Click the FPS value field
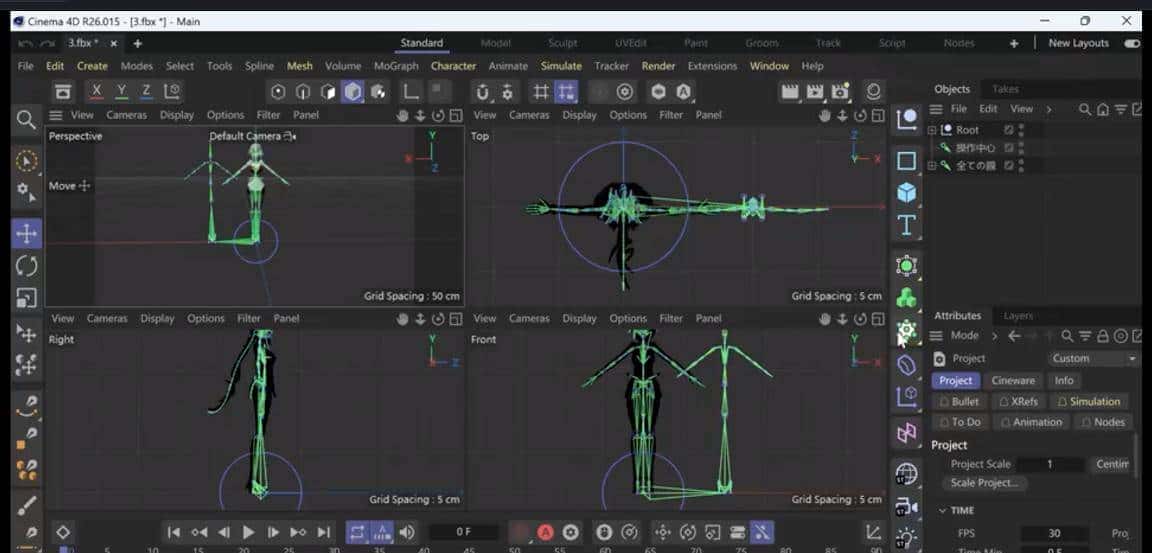Screen dimensions: 1152x553 click(1054, 533)
